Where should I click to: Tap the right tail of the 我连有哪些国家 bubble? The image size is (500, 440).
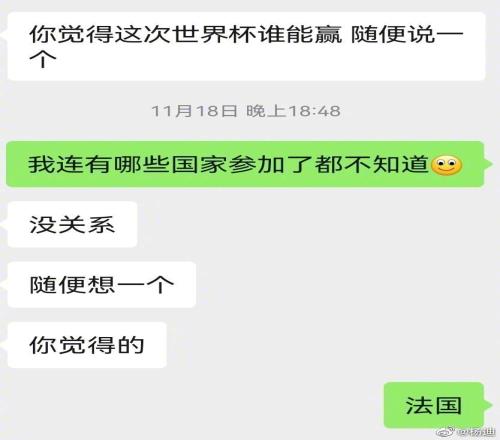point(488,164)
